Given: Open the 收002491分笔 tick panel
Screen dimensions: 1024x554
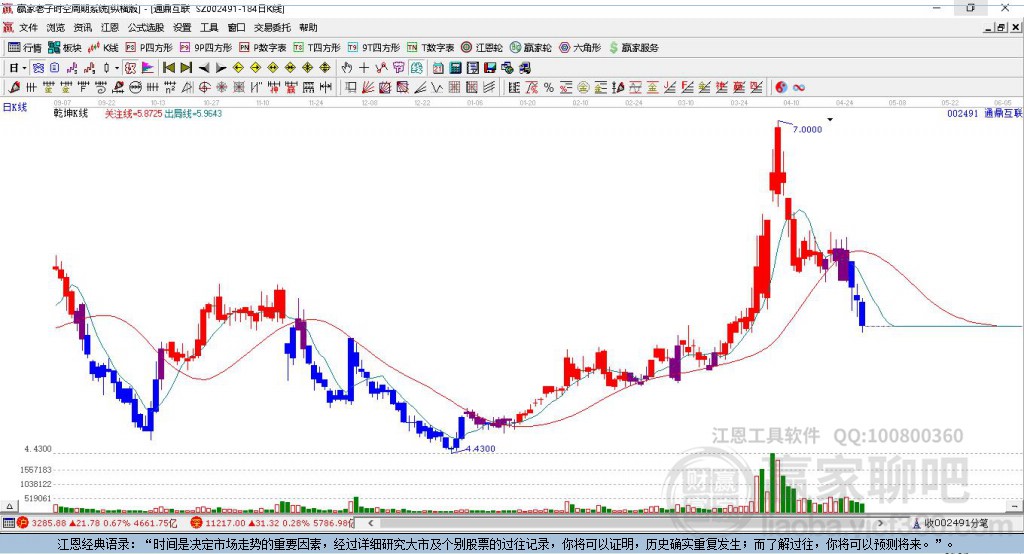Looking at the screenshot, I should [951, 523].
